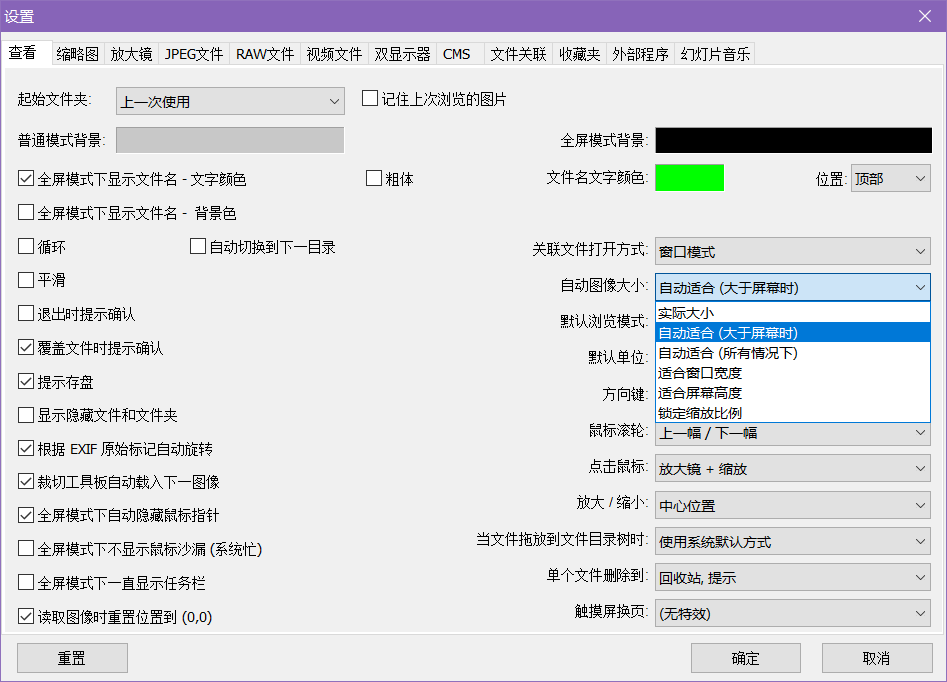Pick 自动适合 (所有情况下) option
Screen dimensions: 947x682
coord(792,353)
